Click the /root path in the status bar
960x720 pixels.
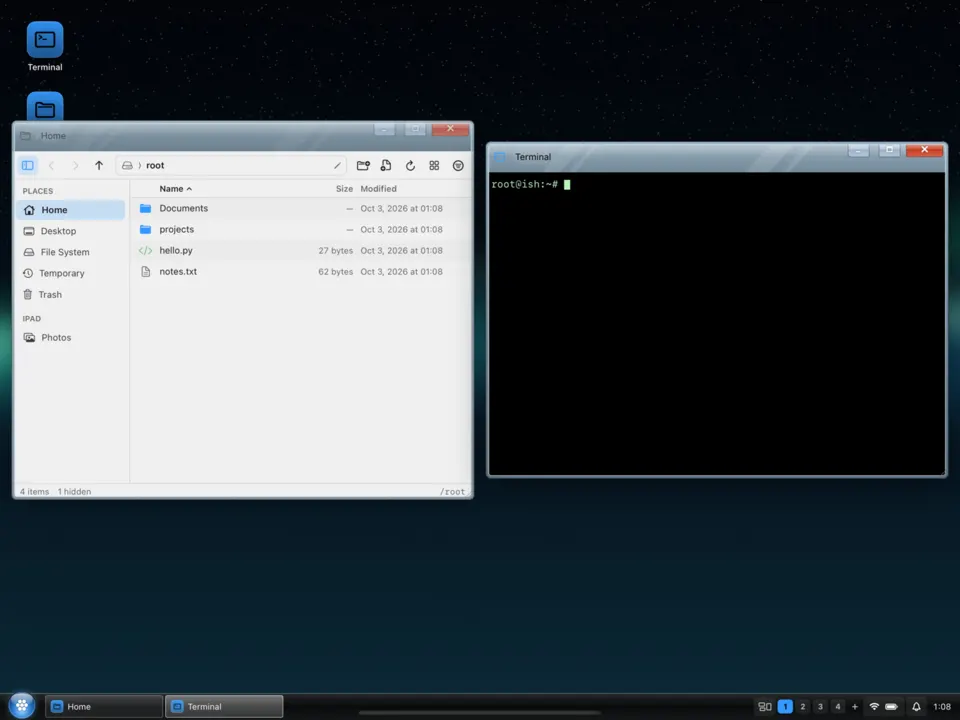(x=452, y=492)
